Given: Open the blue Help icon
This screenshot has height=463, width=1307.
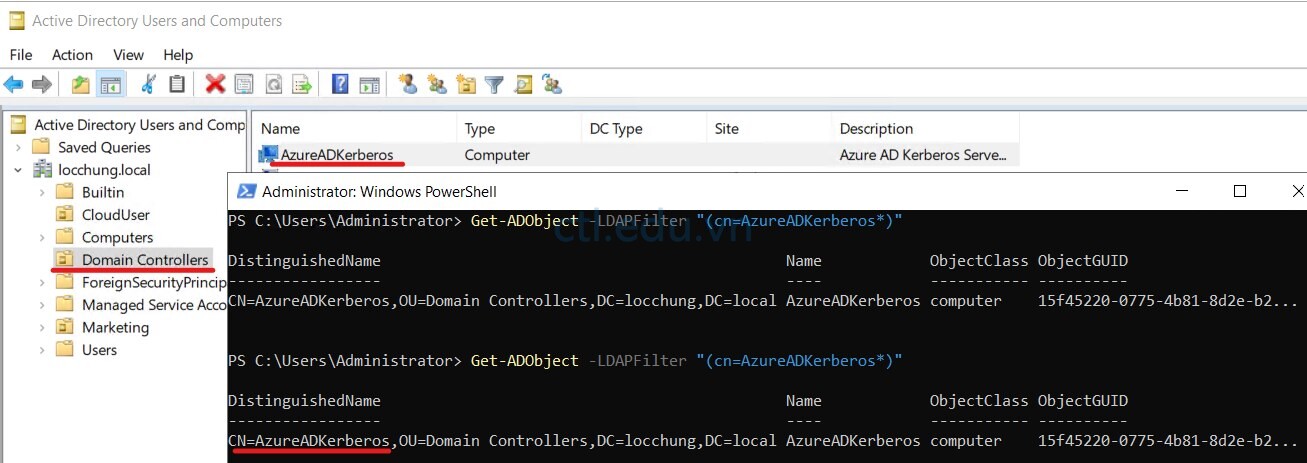Looking at the screenshot, I should pos(340,85).
